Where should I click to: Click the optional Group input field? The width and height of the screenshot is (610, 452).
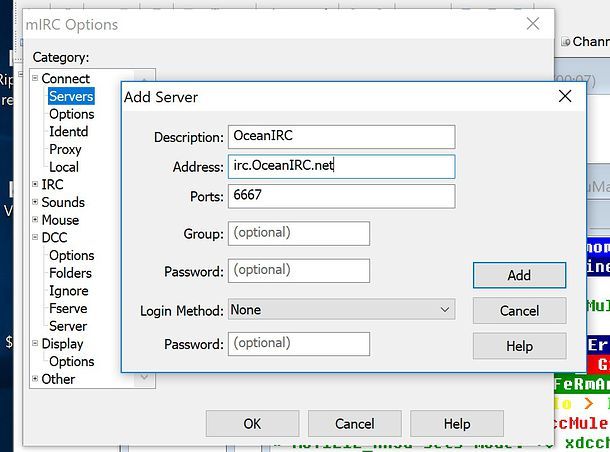(299, 233)
